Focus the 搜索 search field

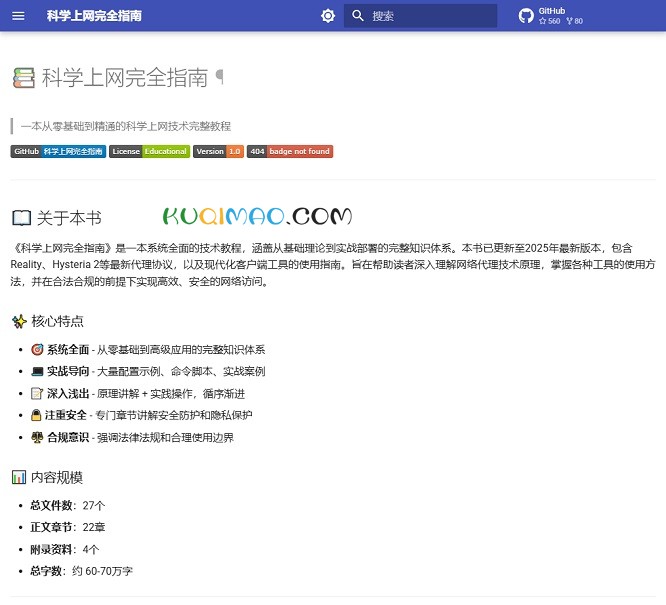coord(420,16)
